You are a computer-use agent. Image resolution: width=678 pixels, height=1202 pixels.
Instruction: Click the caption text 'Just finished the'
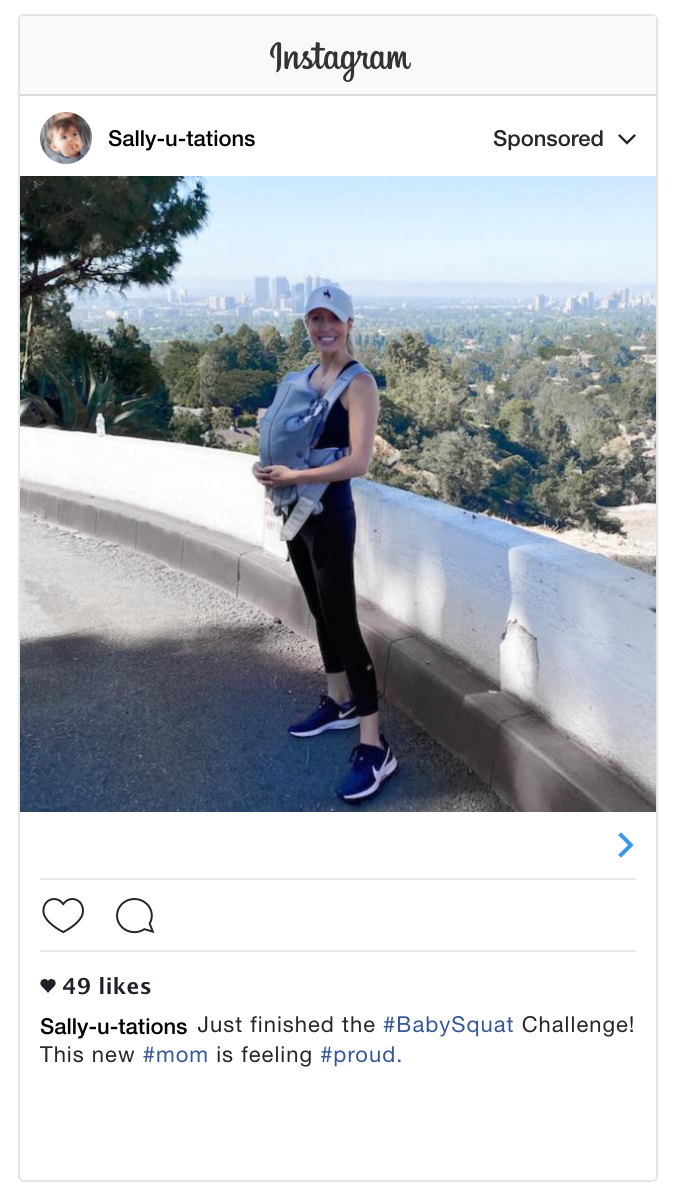tap(287, 1025)
